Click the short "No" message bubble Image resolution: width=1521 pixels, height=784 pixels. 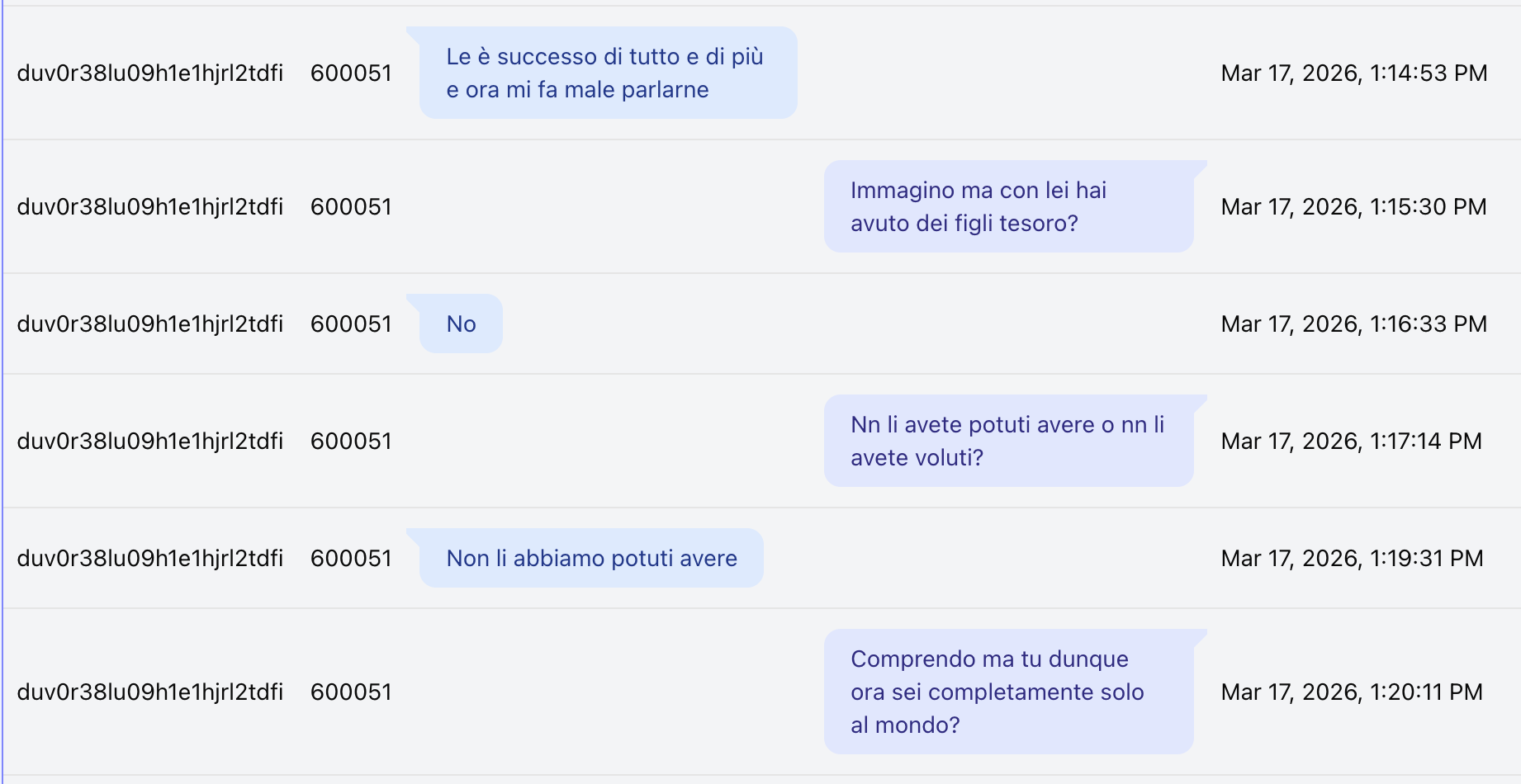(461, 324)
